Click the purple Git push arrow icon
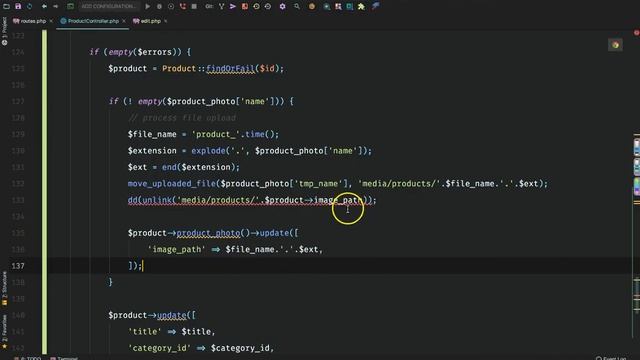 click(233, 6)
